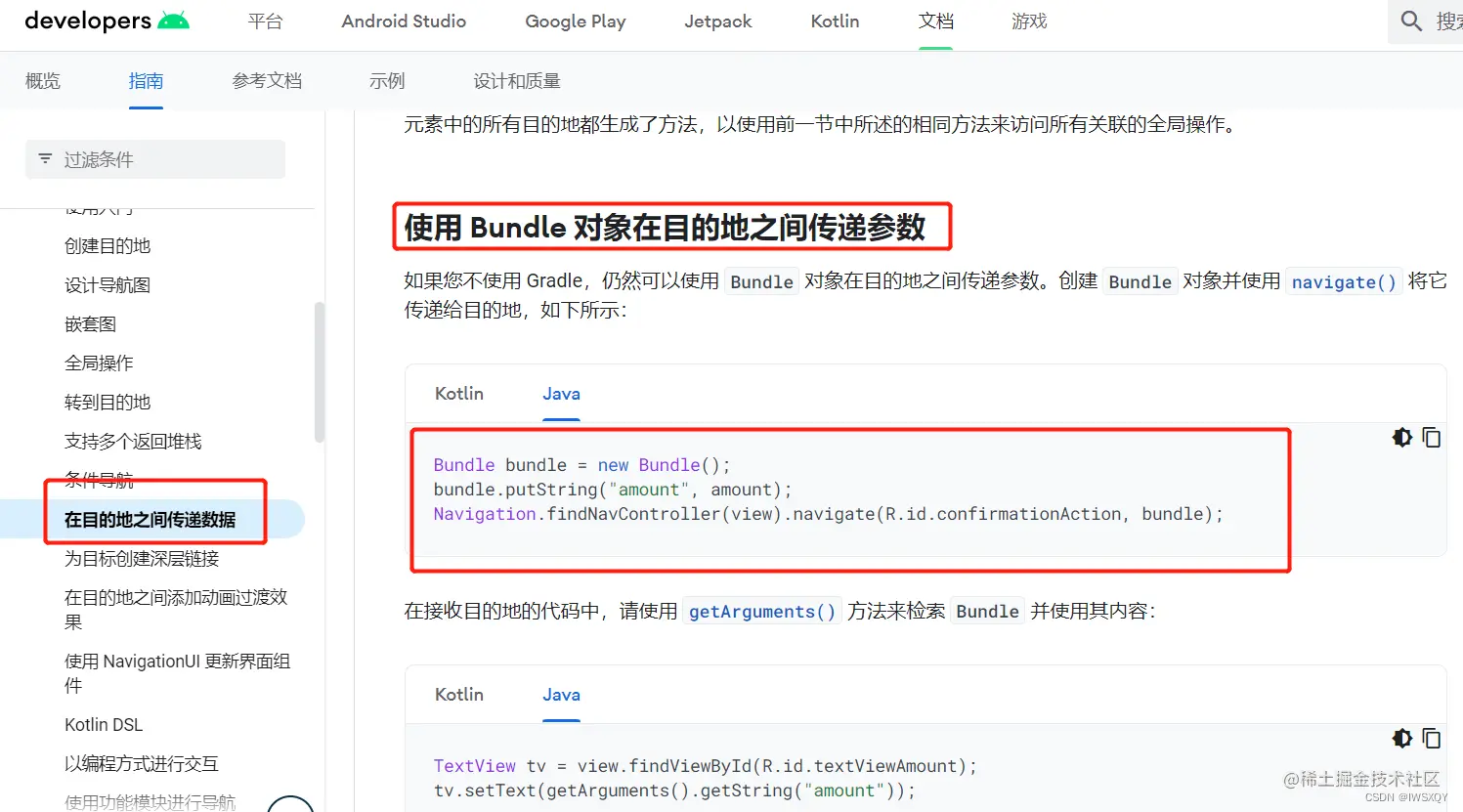Open 使用 NavigationUI 更新界面组件 in sidebar

click(177, 673)
